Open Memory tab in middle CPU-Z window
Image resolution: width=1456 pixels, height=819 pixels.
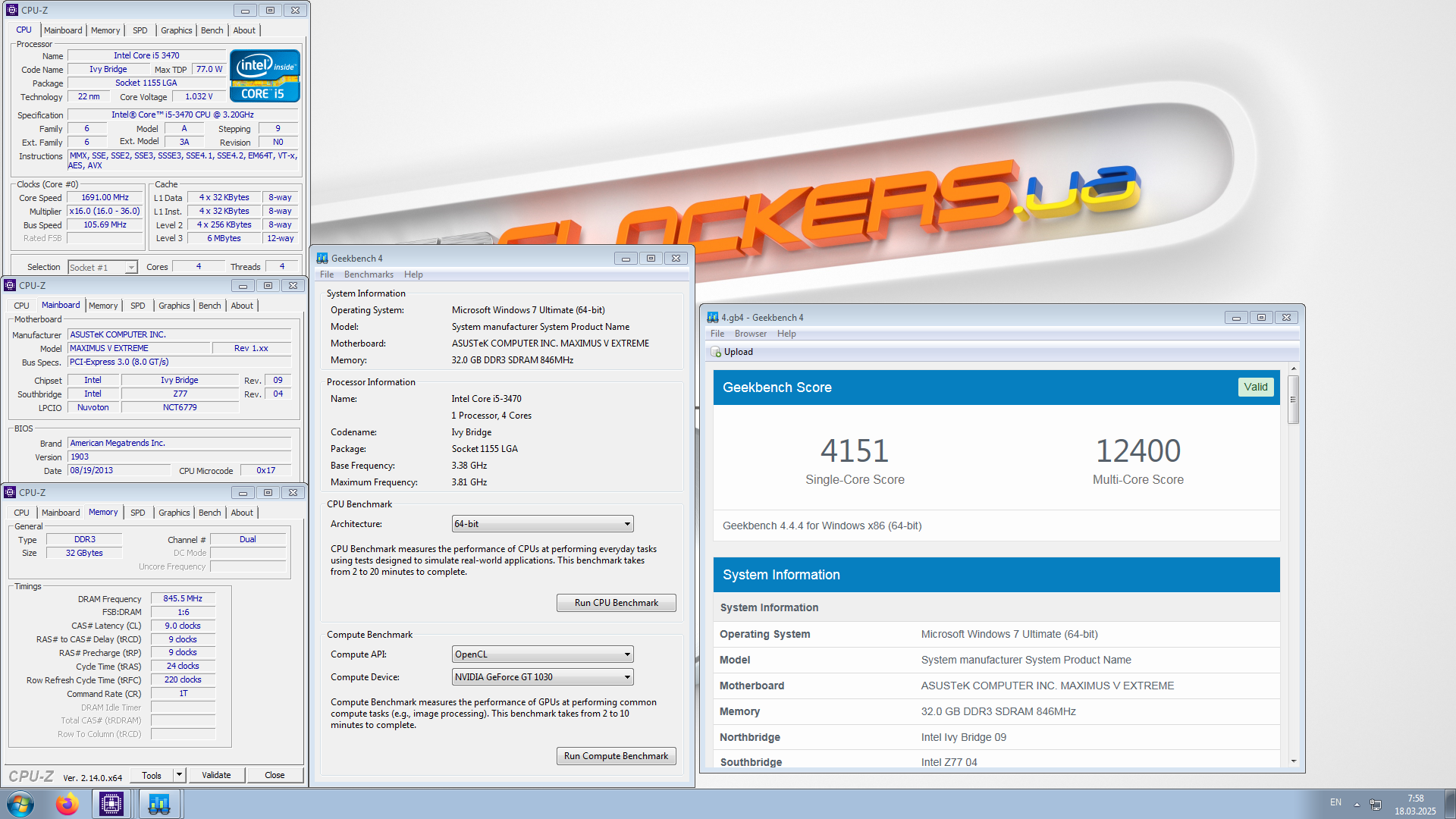coord(103,306)
